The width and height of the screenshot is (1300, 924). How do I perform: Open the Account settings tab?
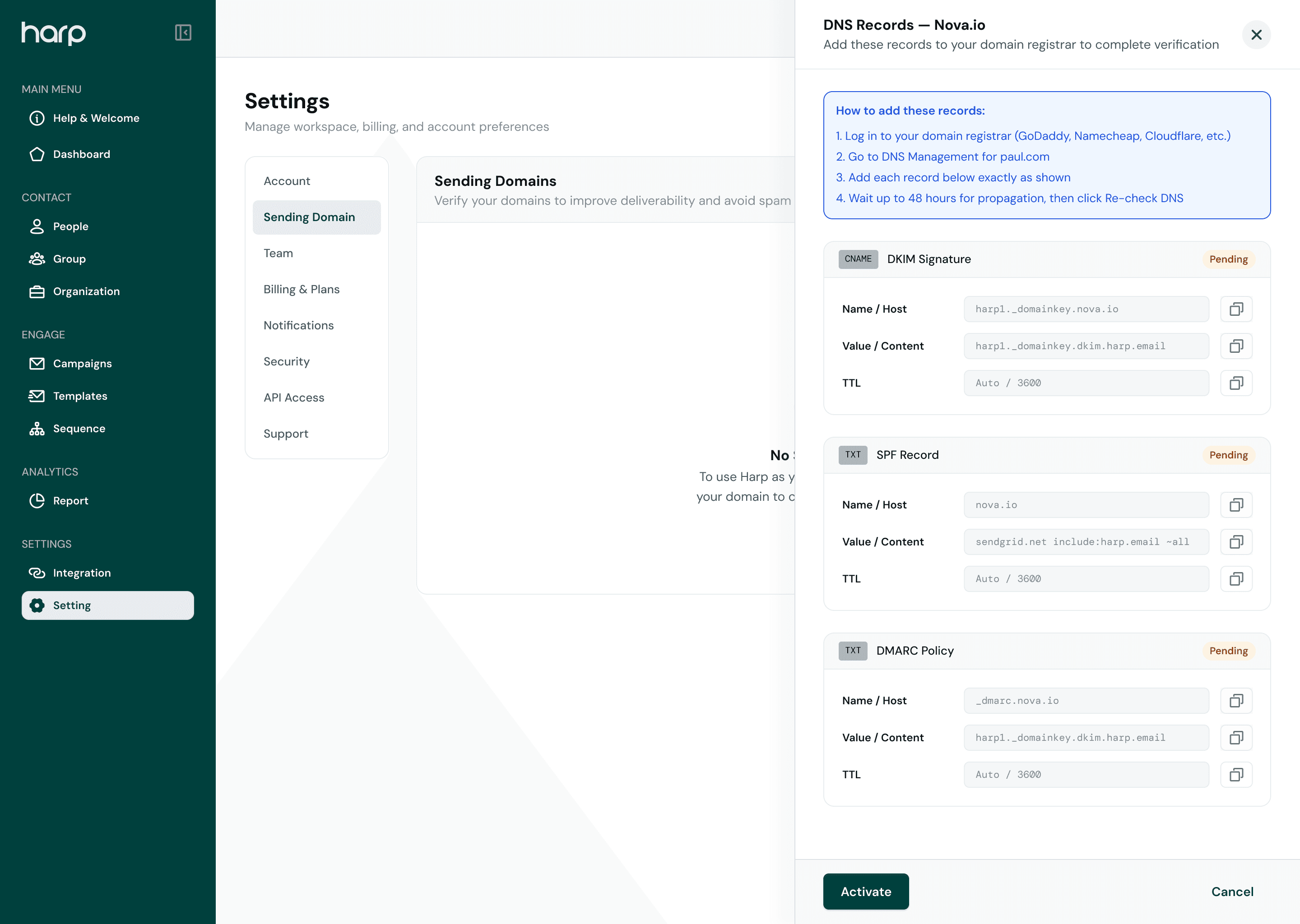click(x=316, y=181)
